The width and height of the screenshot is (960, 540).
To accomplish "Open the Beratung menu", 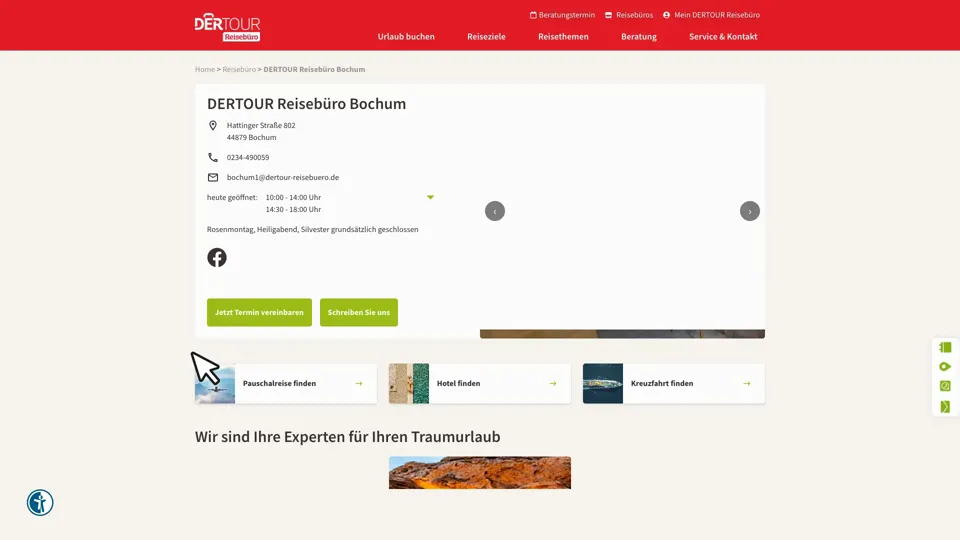I will pyautogui.click(x=639, y=37).
